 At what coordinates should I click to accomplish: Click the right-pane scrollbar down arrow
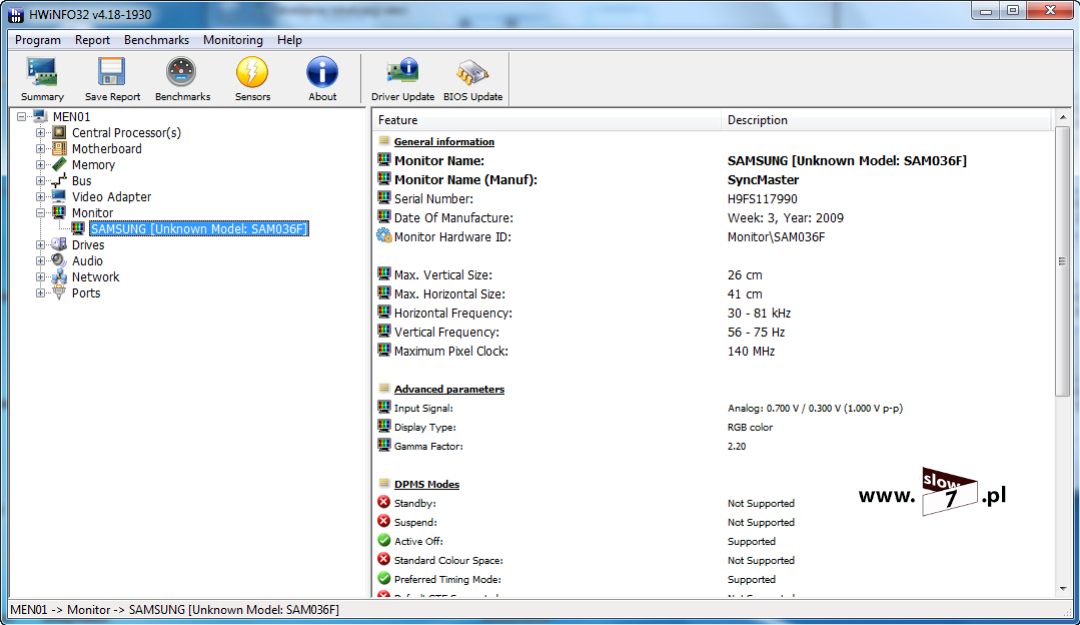click(1063, 588)
